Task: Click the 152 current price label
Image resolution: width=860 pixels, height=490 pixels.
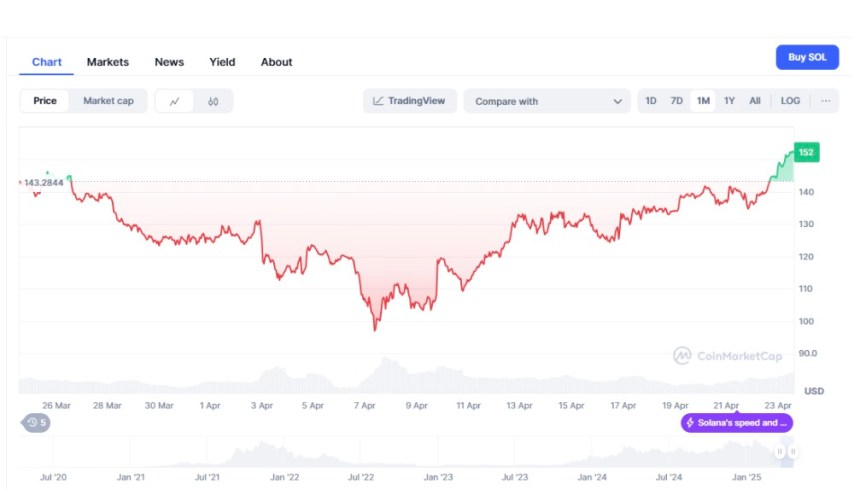Action: coord(806,153)
